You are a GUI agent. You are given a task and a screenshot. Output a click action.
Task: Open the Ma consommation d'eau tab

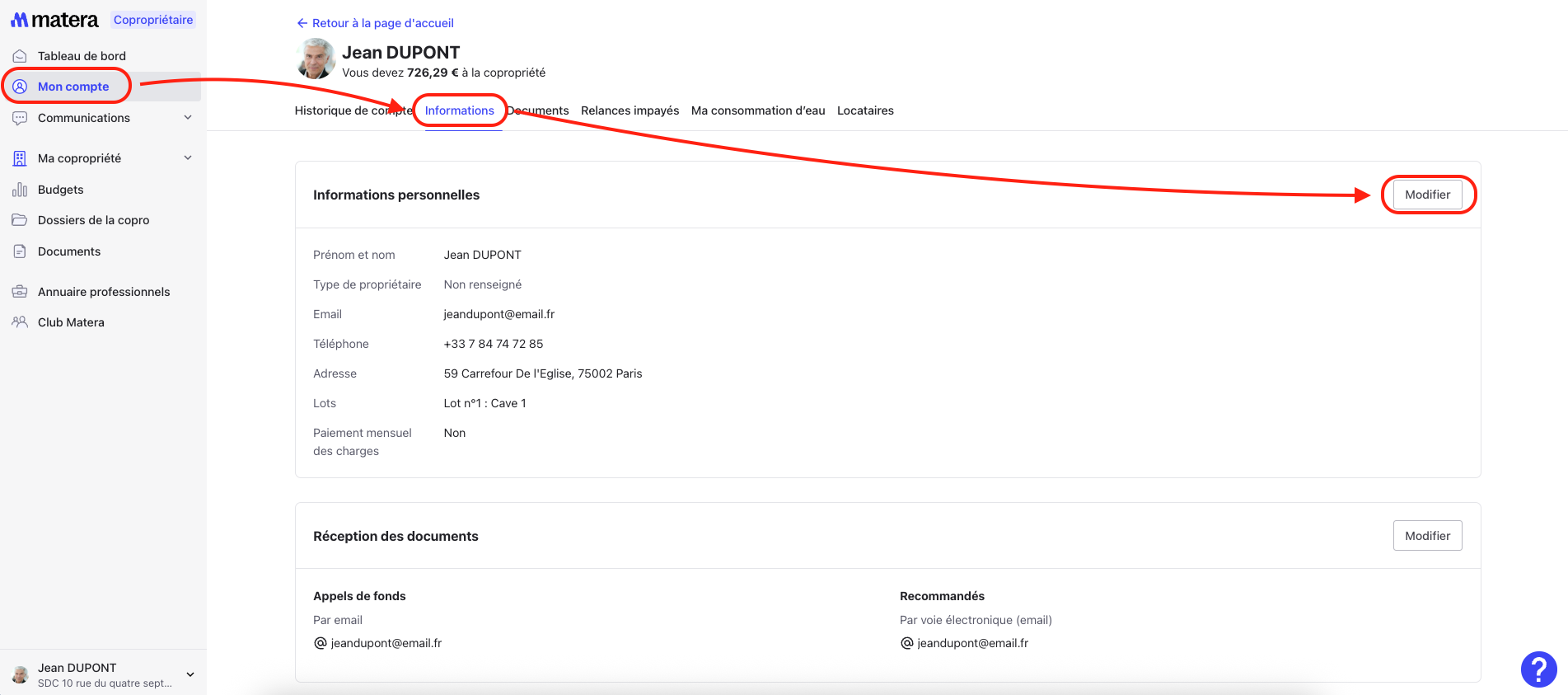[x=757, y=110]
